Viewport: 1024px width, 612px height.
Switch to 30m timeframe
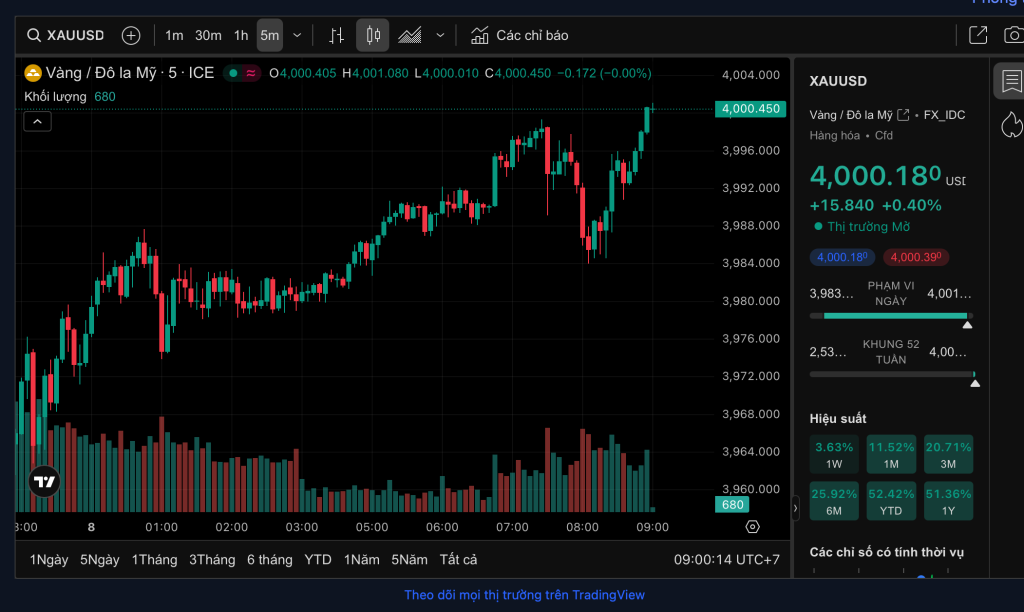point(208,35)
